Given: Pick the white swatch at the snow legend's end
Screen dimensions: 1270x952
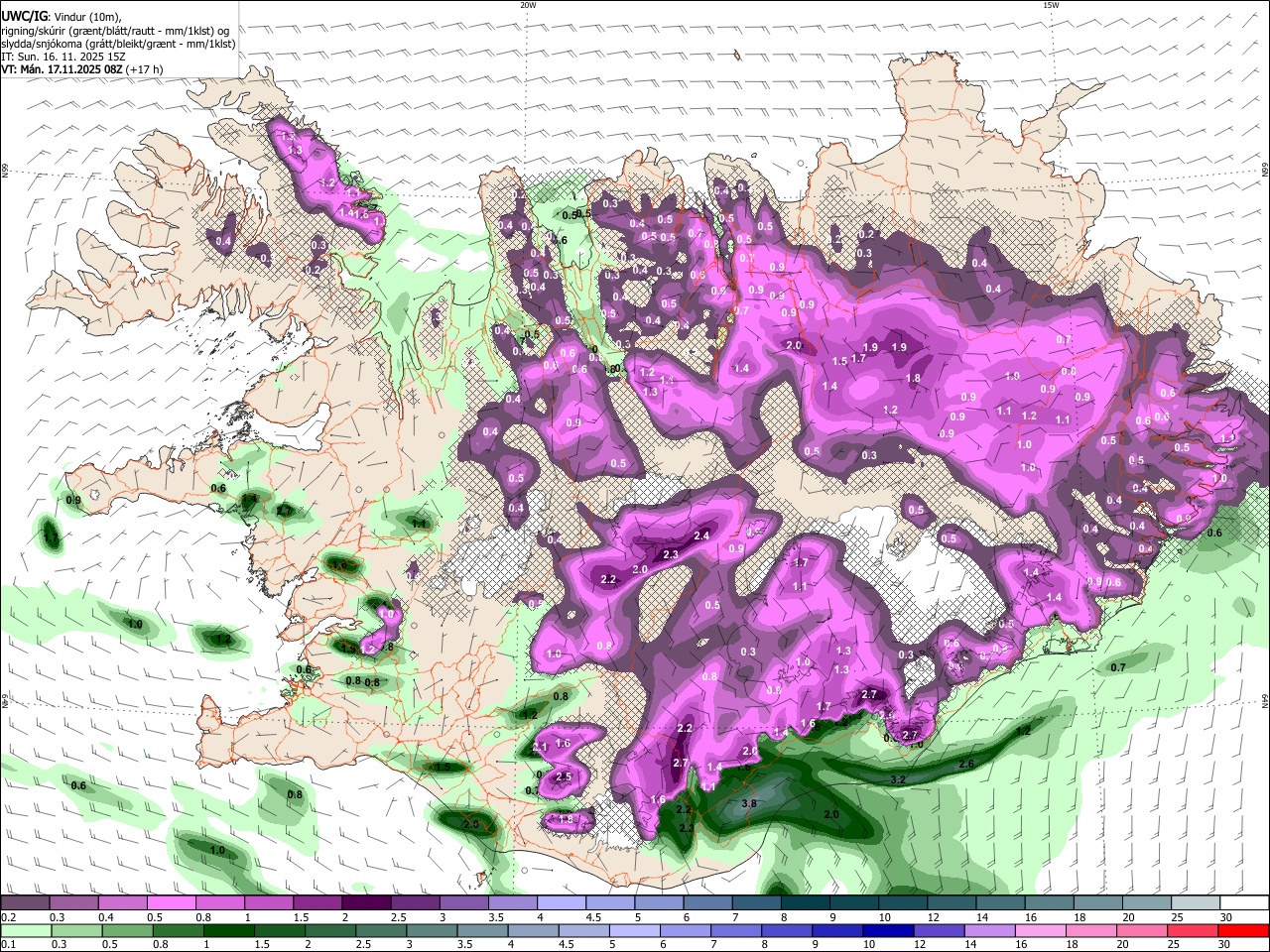Looking at the screenshot, I should 1244,902.
